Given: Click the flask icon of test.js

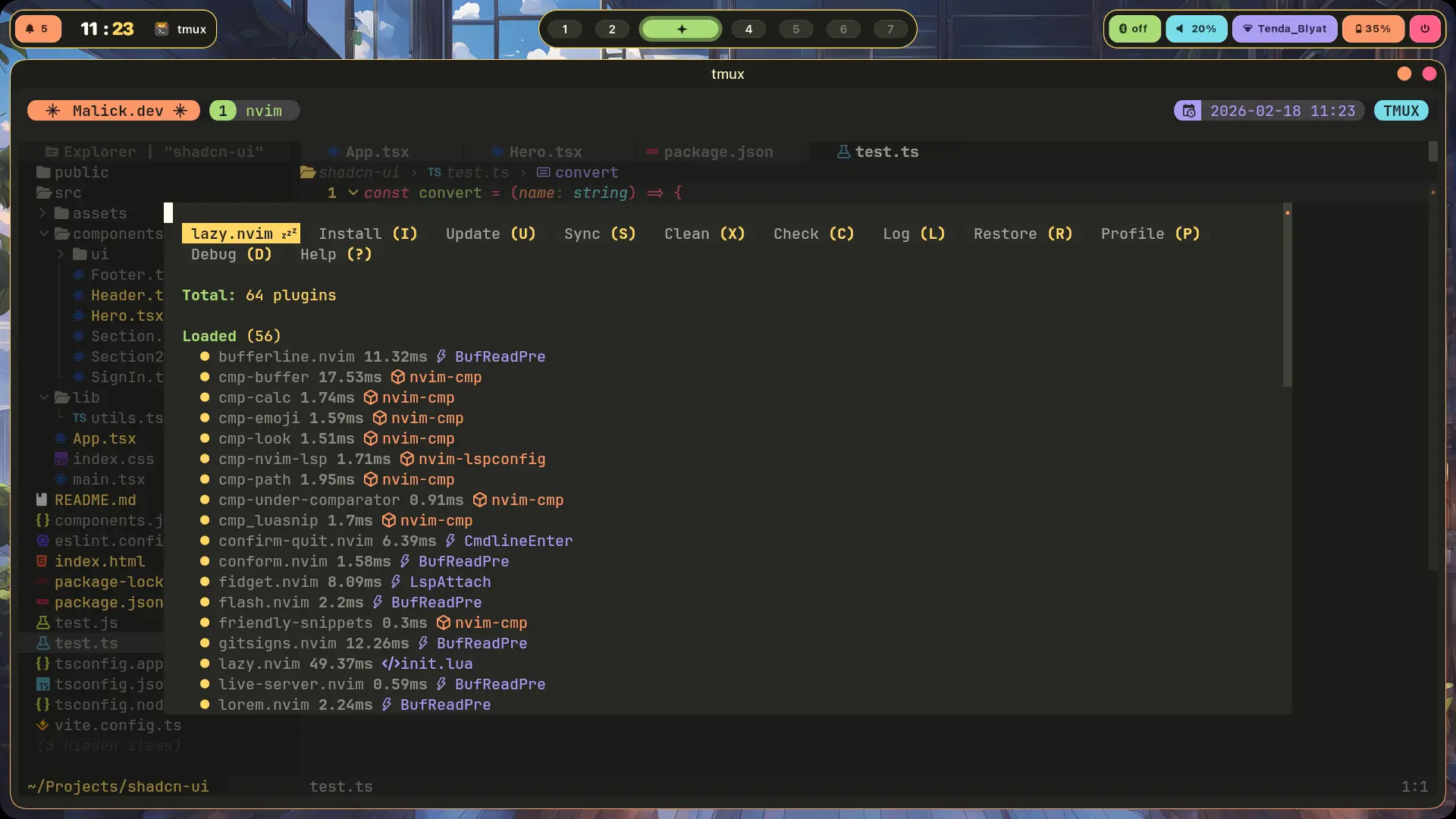Looking at the screenshot, I should (42, 623).
